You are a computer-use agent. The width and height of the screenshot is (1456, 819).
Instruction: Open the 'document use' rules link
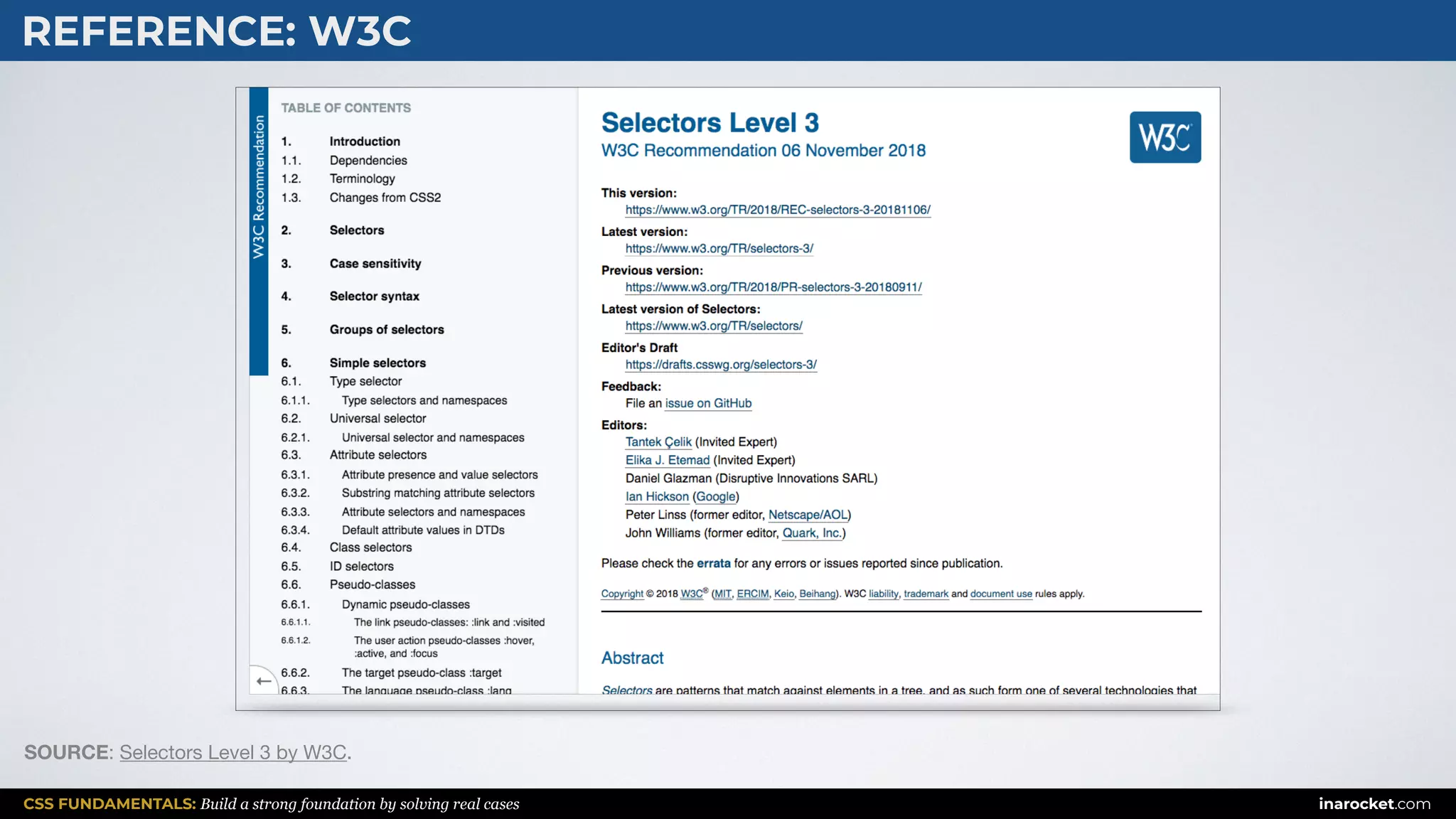(x=1000, y=594)
